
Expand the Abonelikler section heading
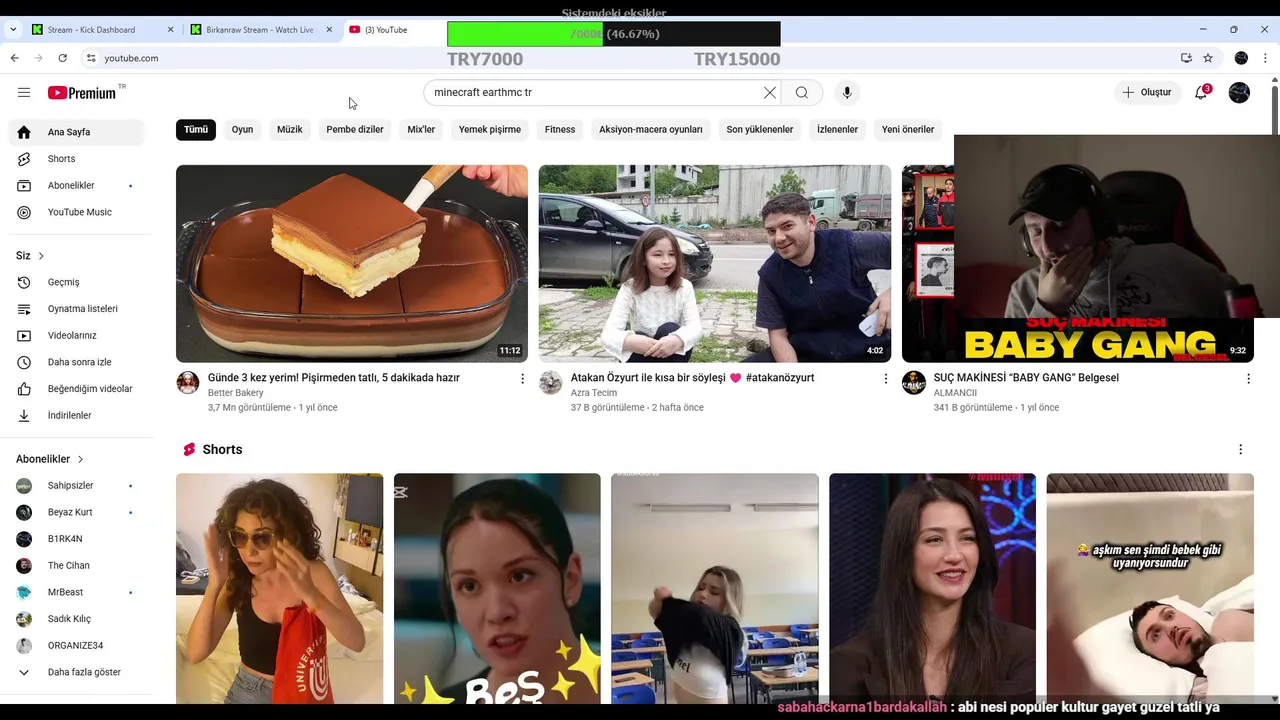pos(50,459)
